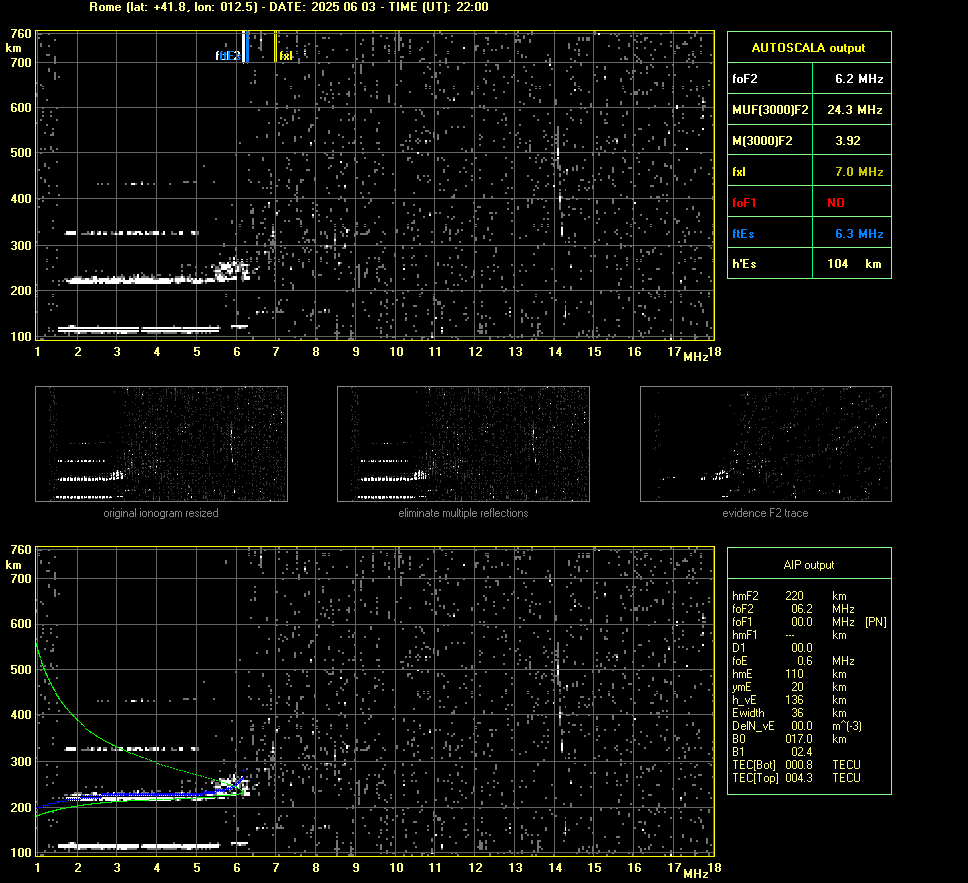Click the red foF1 'NO' value
This screenshot has width=968, height=883.
point(835,203)
